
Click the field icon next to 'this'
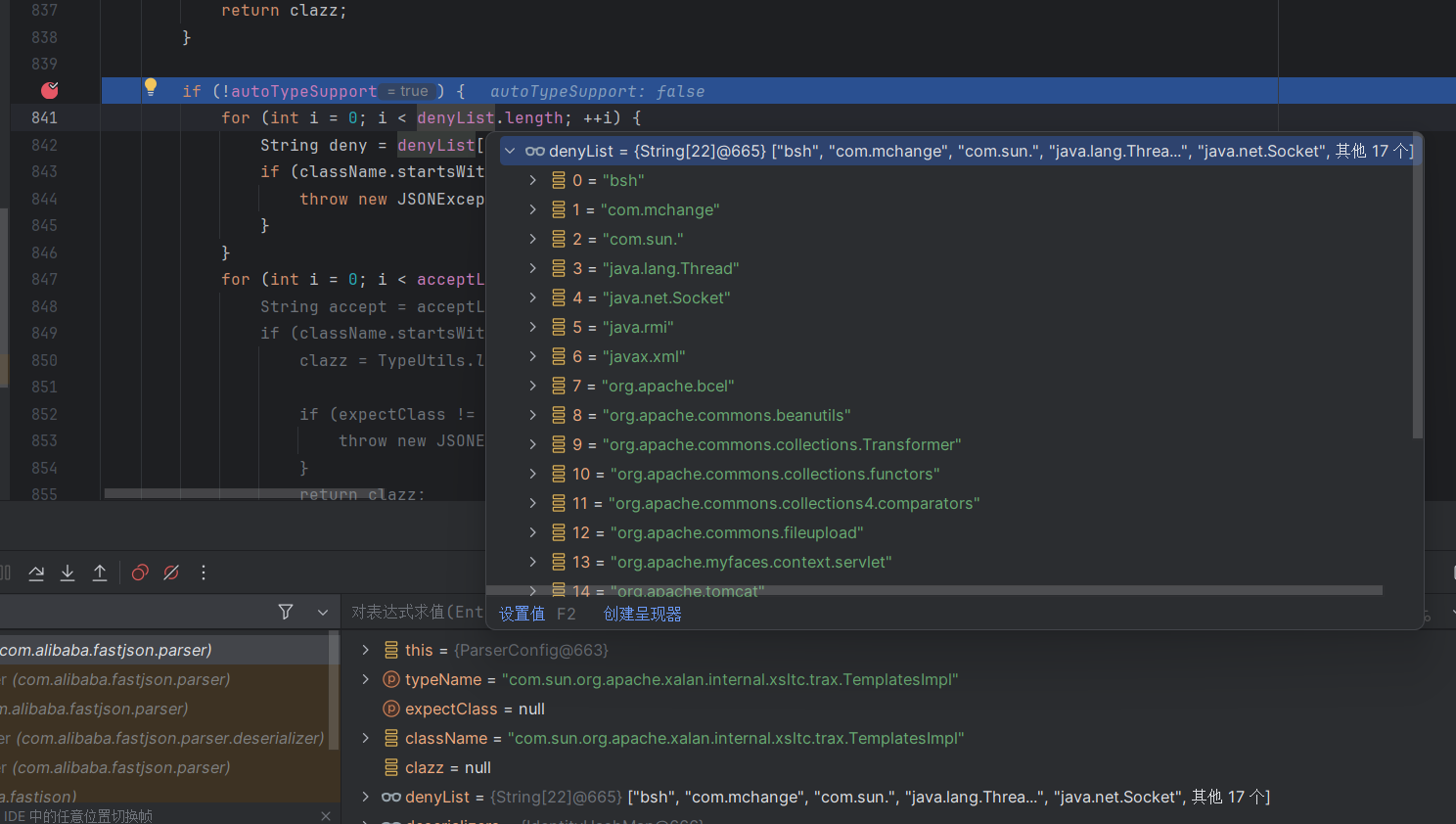(391, 650)
